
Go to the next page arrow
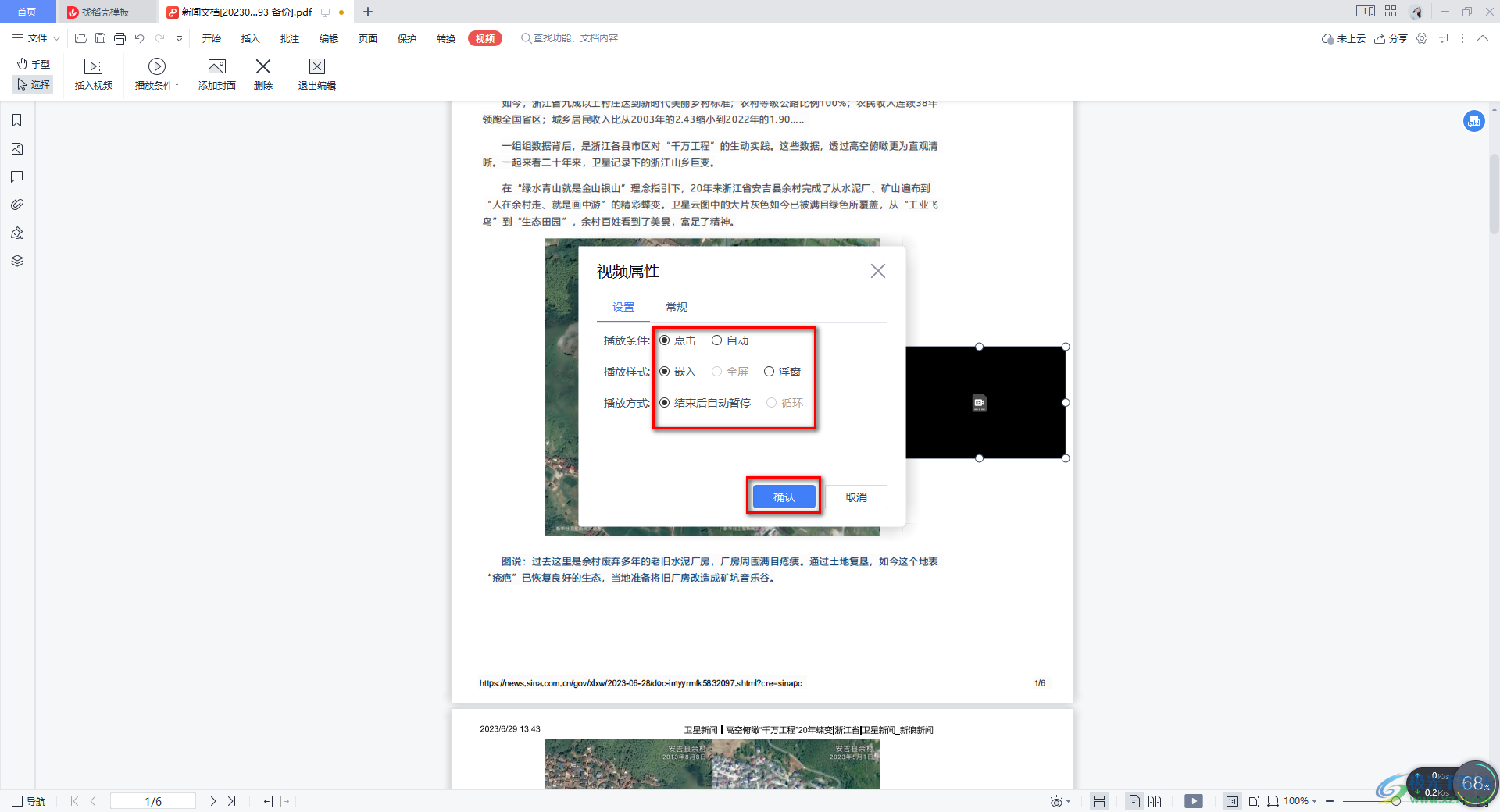tap(212, 801)
